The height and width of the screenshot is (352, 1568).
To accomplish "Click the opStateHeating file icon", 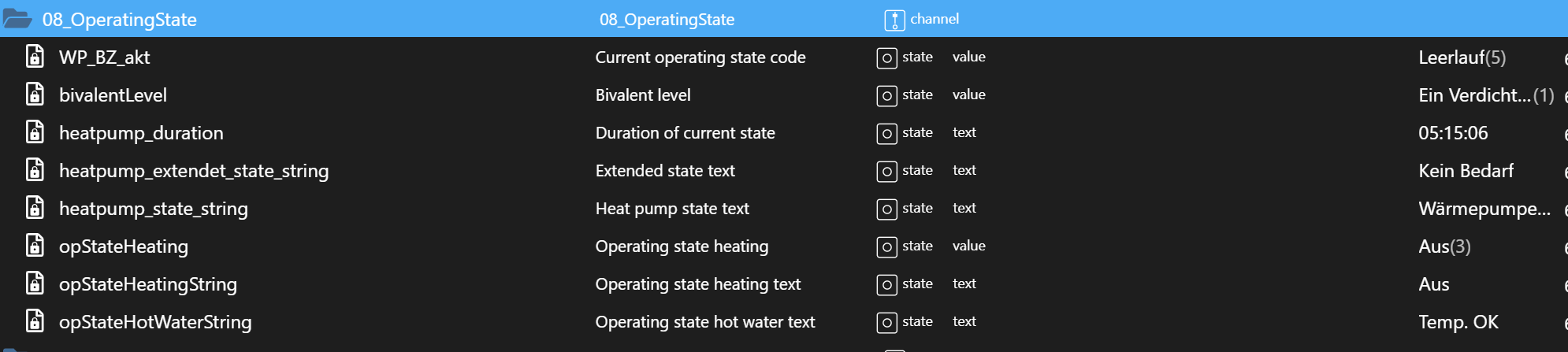I will pos(35,246).
